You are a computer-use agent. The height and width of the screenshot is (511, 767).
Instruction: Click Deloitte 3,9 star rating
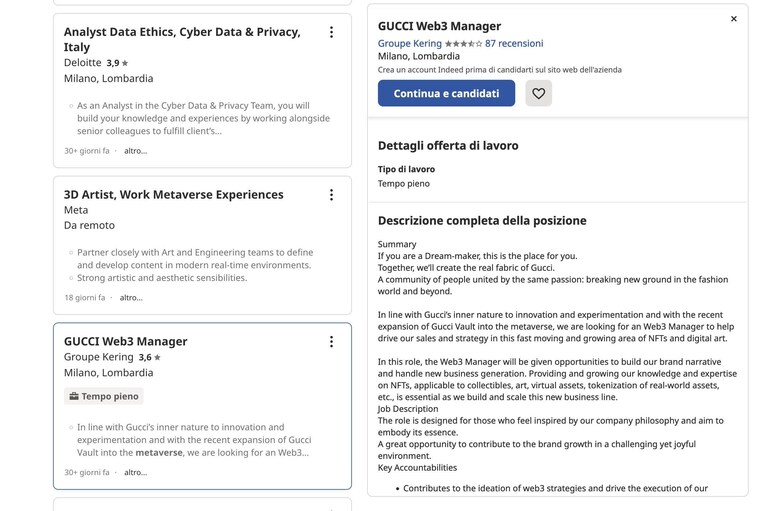[x=117, y=63]
